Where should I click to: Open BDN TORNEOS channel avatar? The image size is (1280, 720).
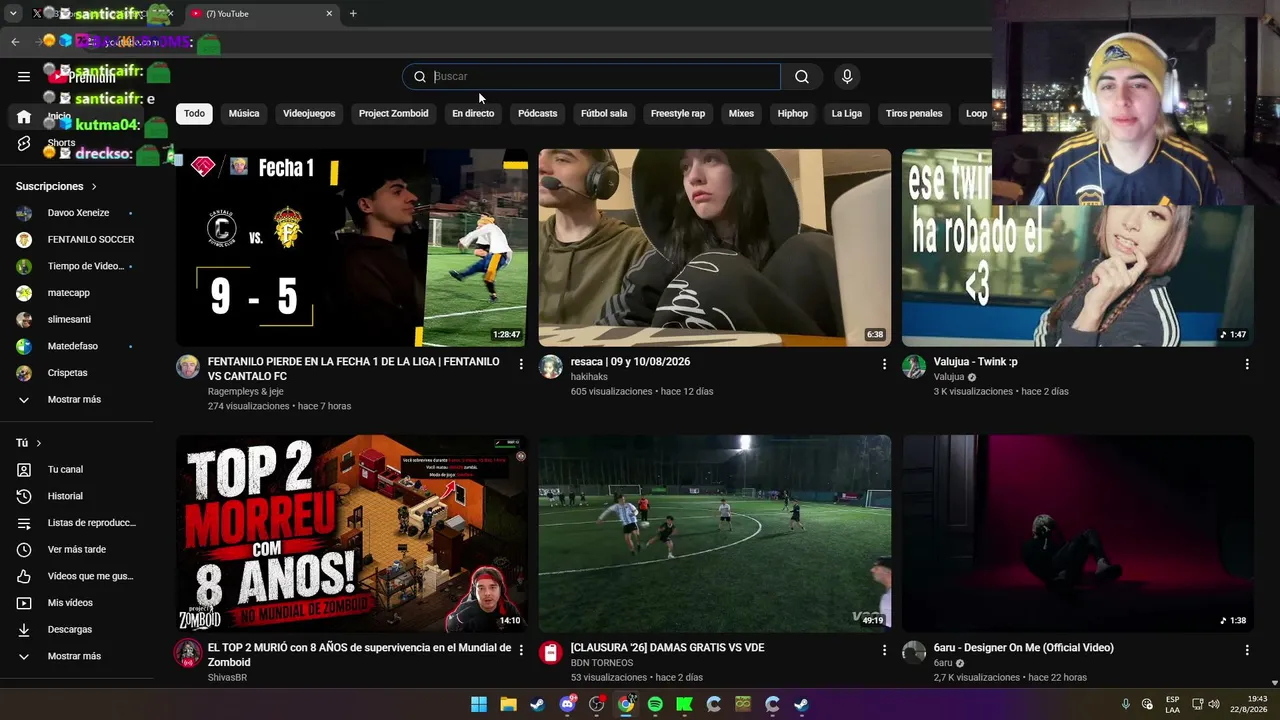pyautogui.click(x=551, y=653)
